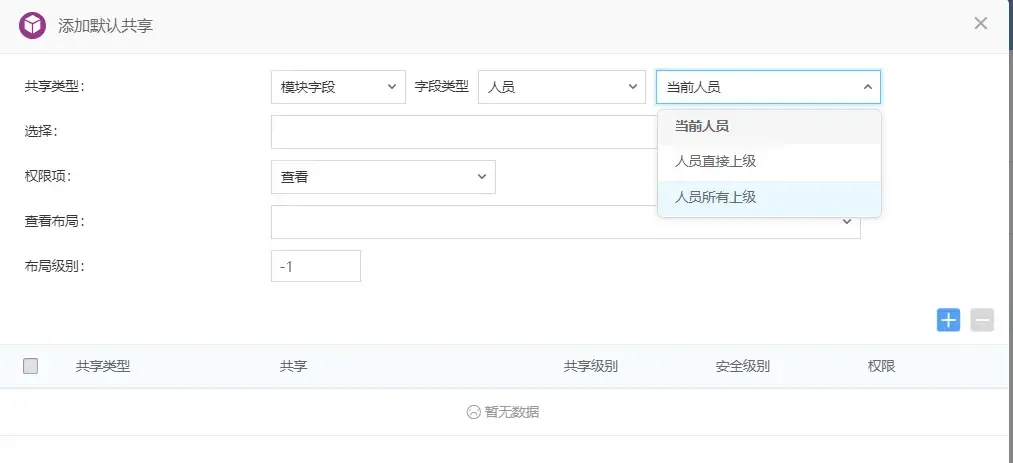Image resolution: width=1013 pixels, height=463 pixels.
Task: Click the 共享类型： form label
Action: pyautogui.click(x=55, y=87)
